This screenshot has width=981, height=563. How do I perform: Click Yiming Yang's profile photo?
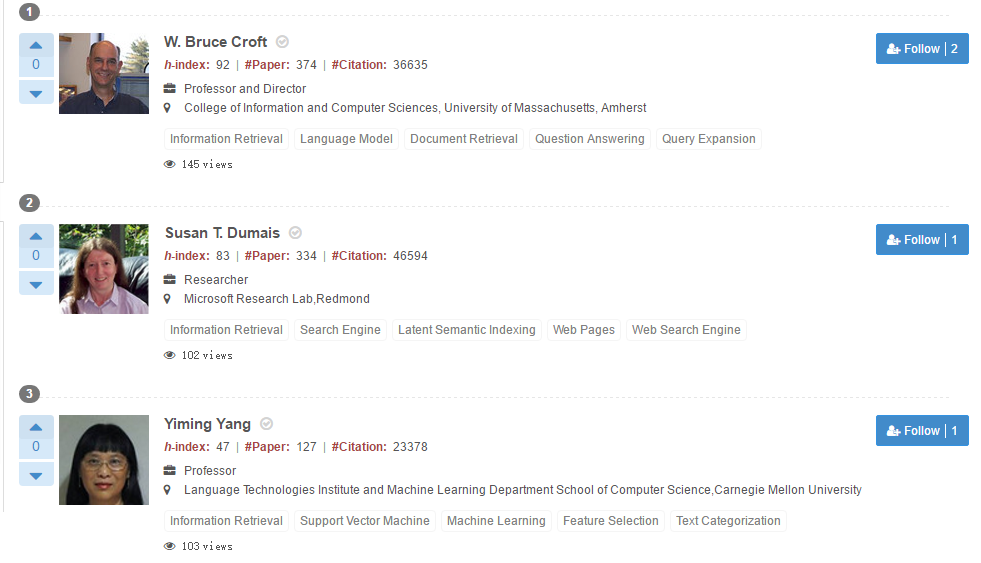pyautogui.click(x=103, y=460)
